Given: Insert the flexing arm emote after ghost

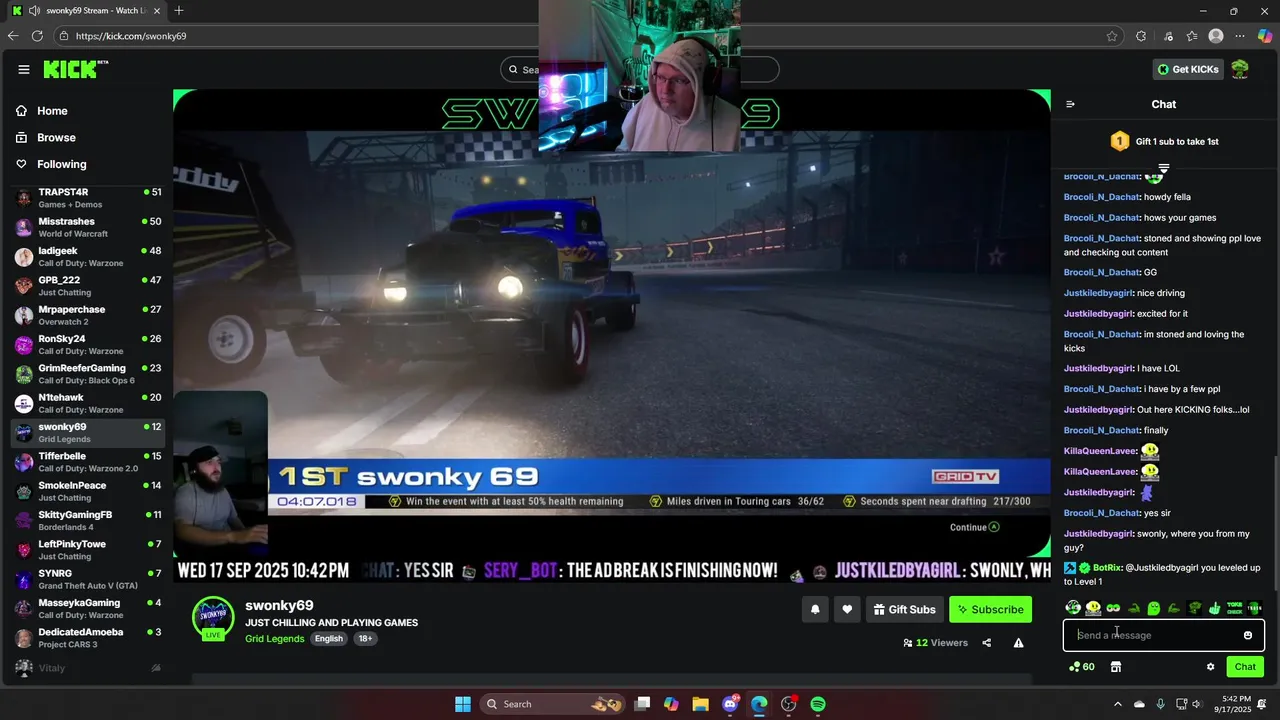Looking at the screenshot, I should pyautogui.click(x=1173, y=608).
